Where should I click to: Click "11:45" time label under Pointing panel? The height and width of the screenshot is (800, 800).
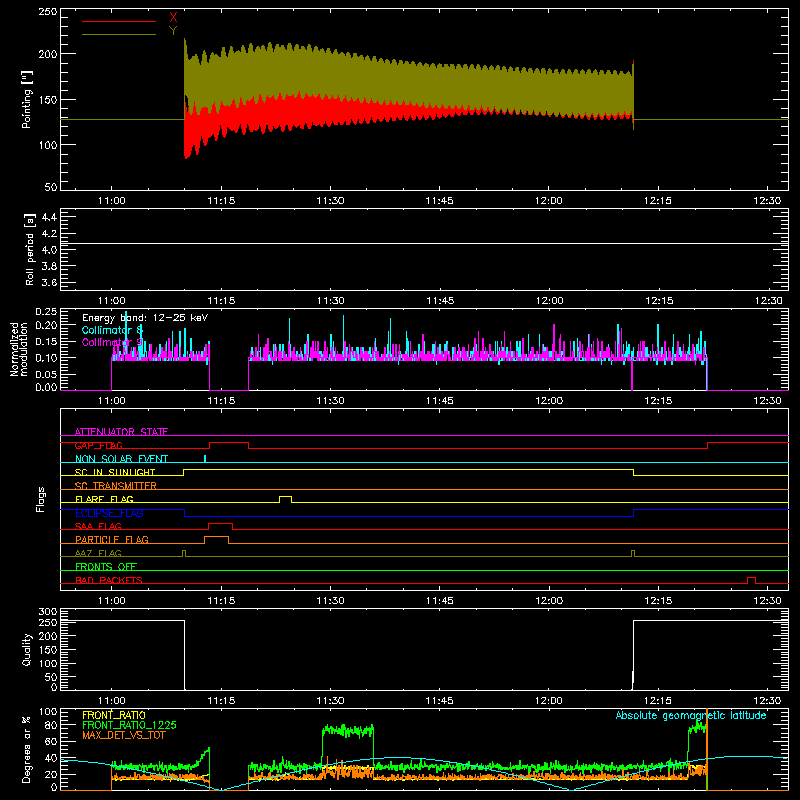pyautogui.click(x=440, y=201)
